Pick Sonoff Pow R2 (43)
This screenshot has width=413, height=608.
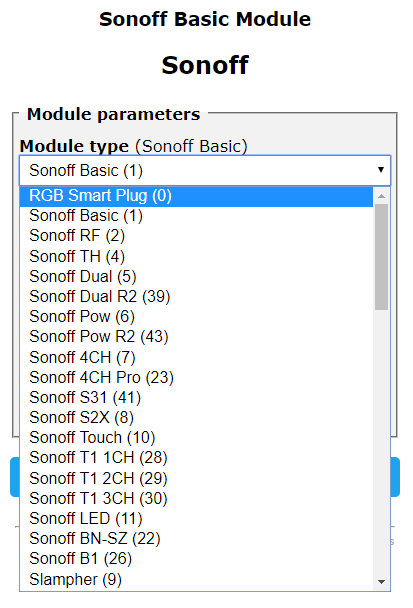[196, 337]
